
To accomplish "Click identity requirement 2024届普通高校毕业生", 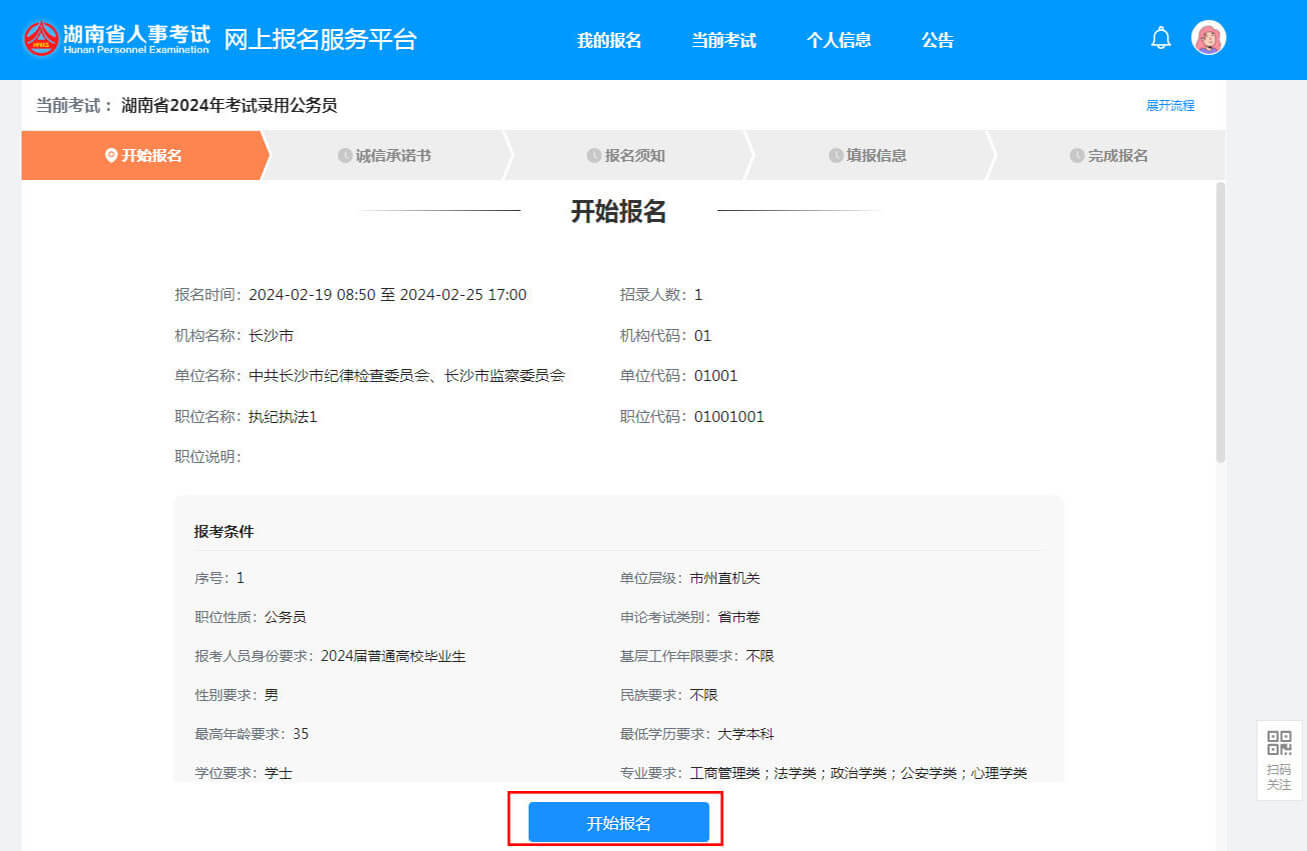I will click(x=393, y=656).
